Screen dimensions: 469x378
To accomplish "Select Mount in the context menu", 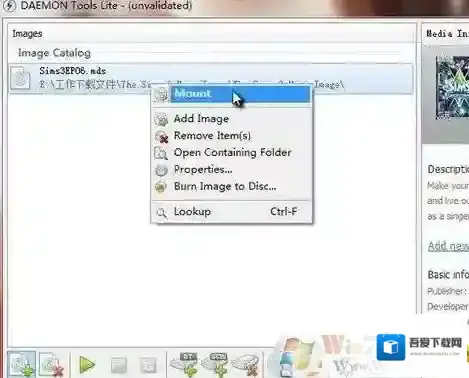I will click(232, 94).
